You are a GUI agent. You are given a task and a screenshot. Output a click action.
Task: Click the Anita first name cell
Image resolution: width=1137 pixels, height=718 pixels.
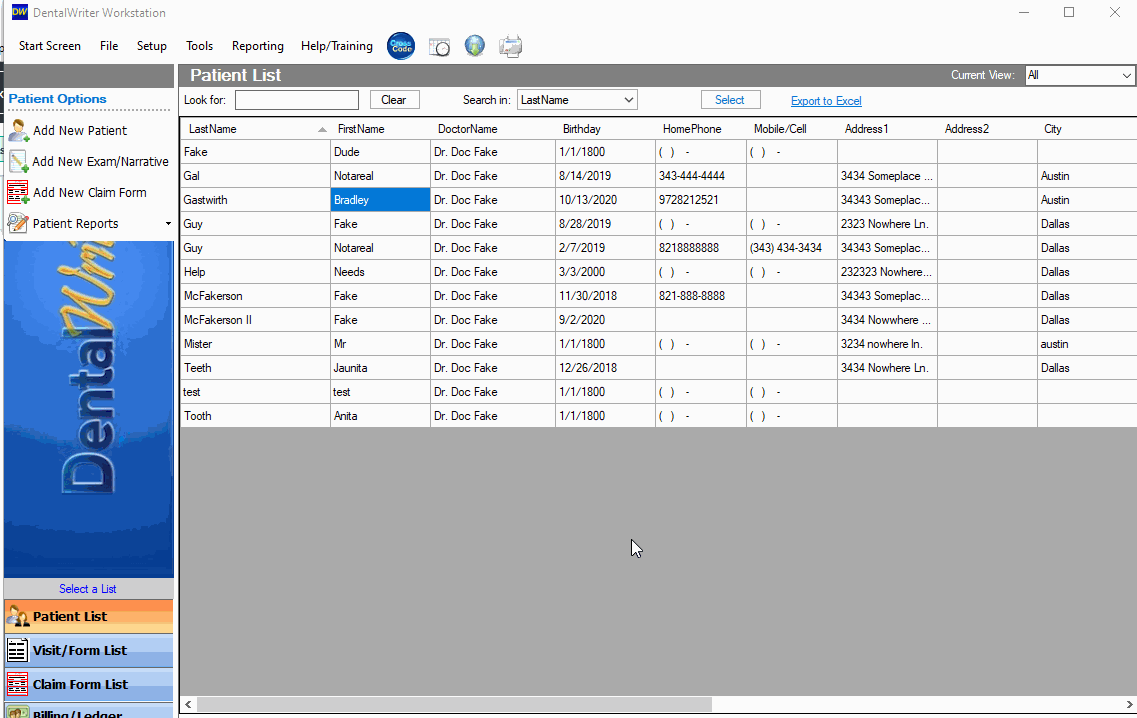[x=381, y=416]
